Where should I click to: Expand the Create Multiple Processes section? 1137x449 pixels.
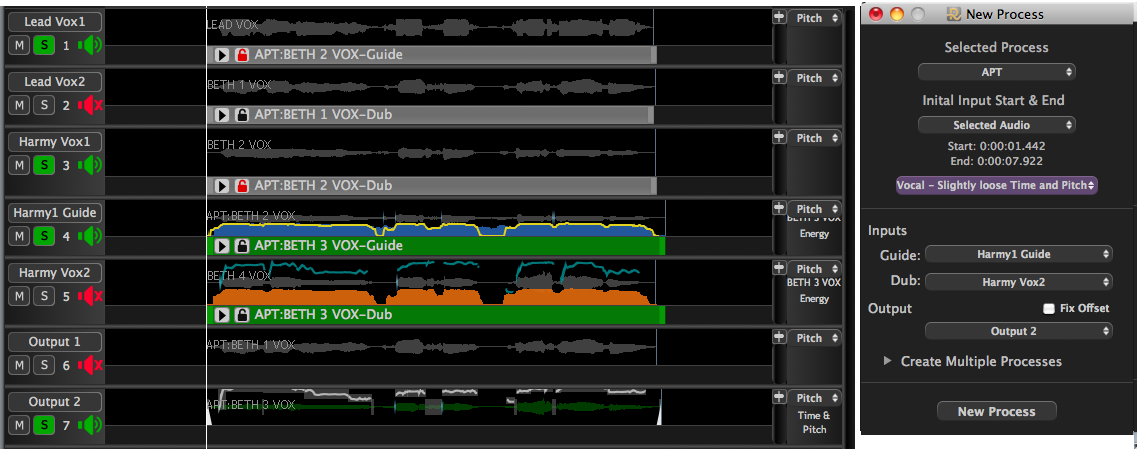tap(887, 361)
